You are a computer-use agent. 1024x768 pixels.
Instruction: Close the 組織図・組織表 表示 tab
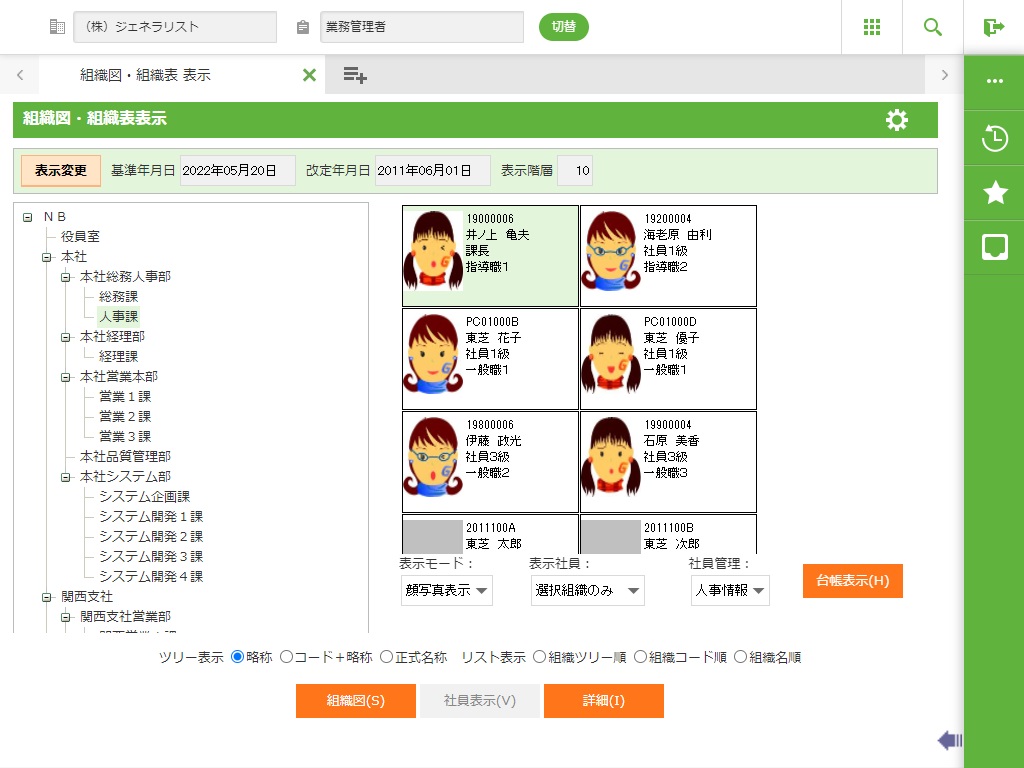click(x=310, y=75)
